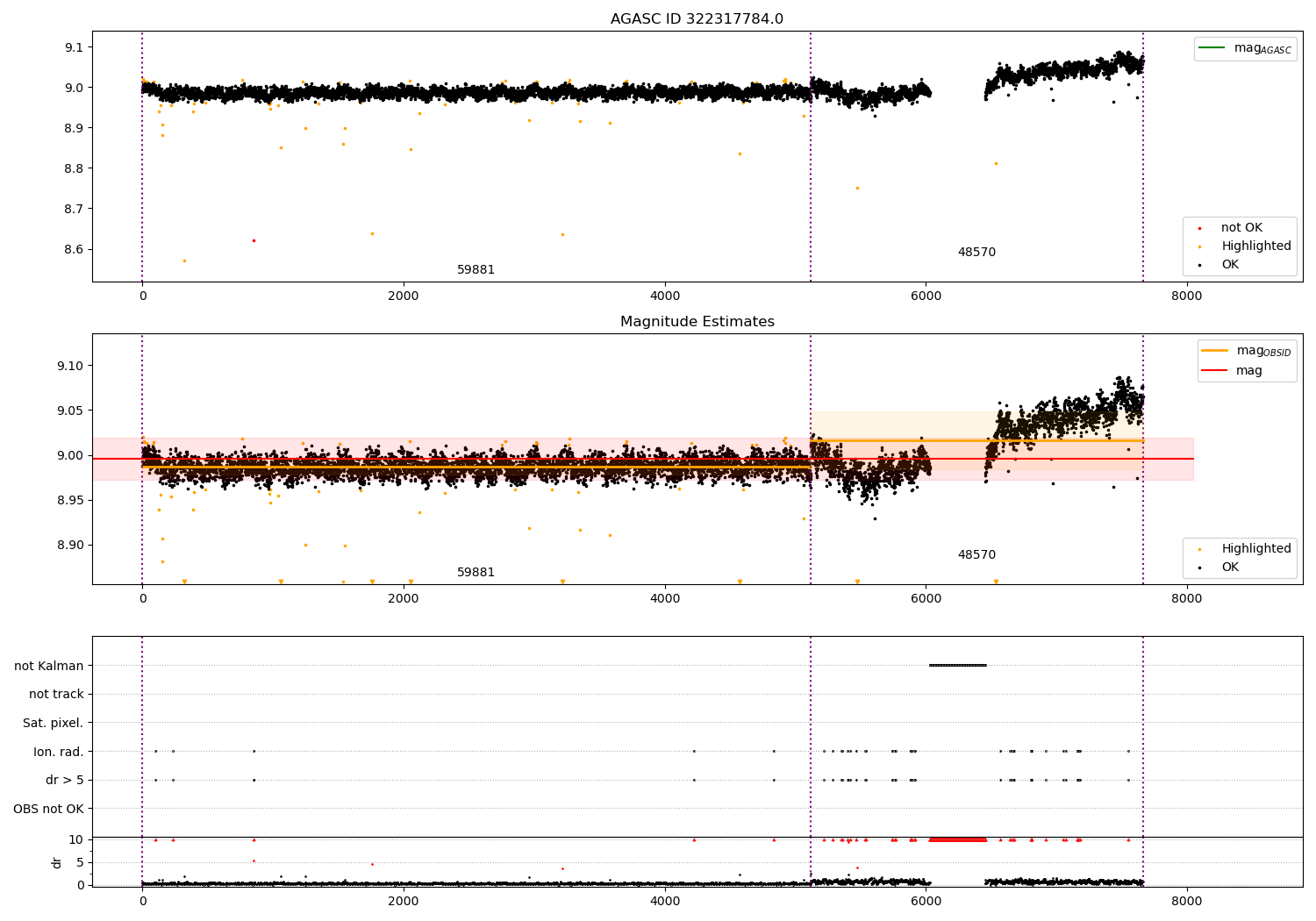
Task: Click the red 'mag' legend line in middle plot
Action: pos(1215,371)
